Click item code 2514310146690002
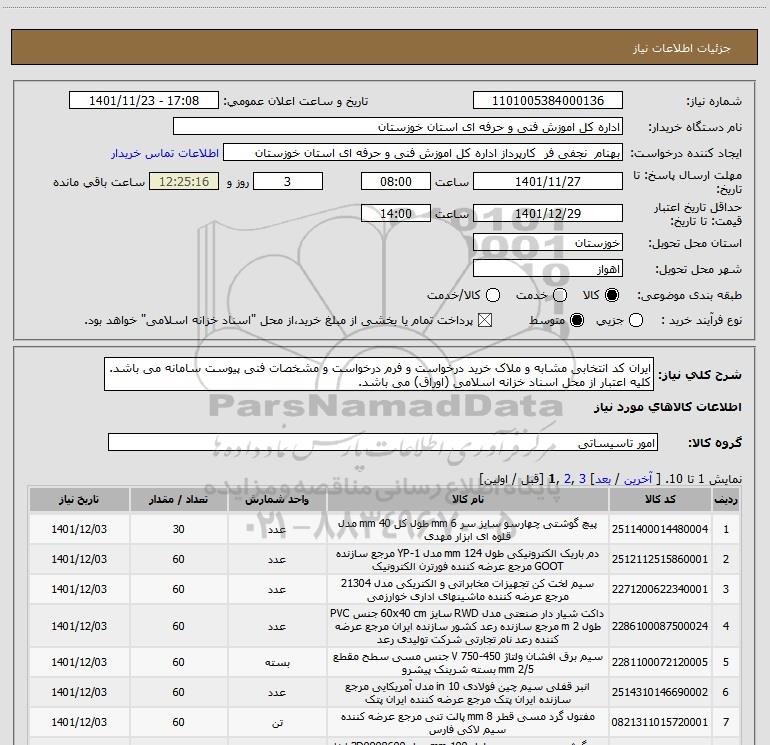Image resolution: width=770 pixels, height=745 pixels. [x=660, y=692]
